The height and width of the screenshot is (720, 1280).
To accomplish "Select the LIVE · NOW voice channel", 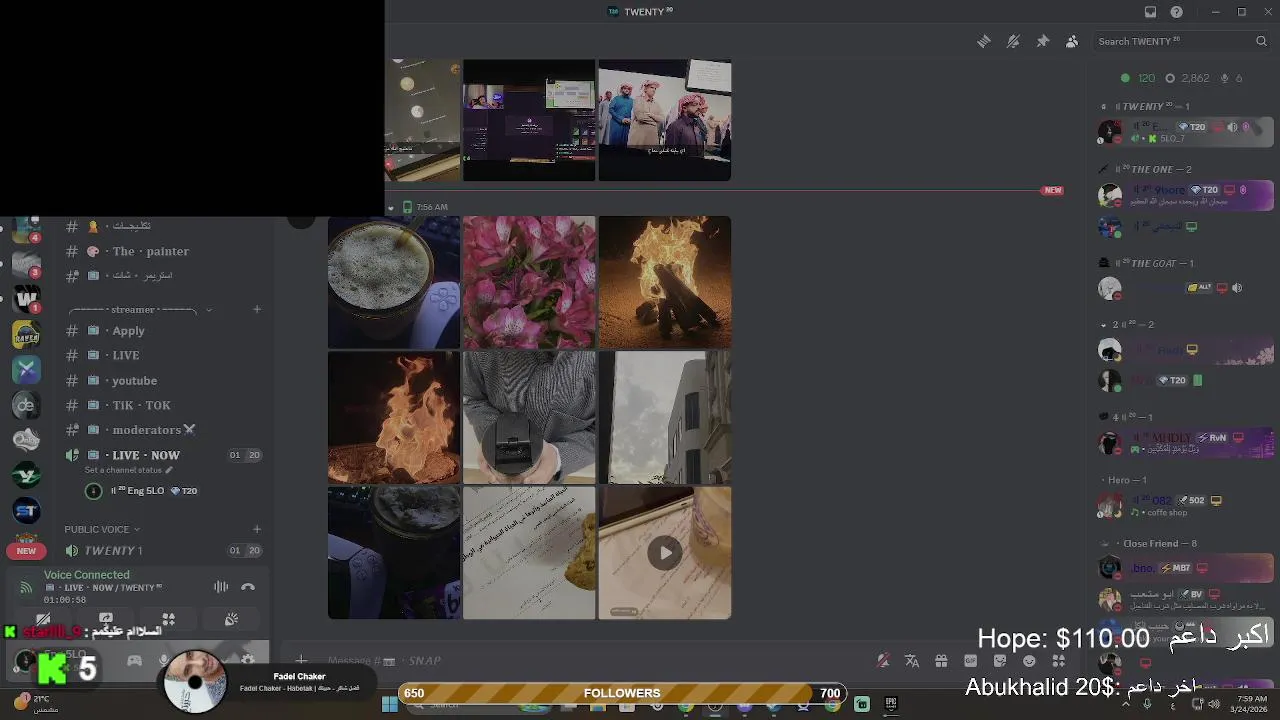I will coord(162,455).
